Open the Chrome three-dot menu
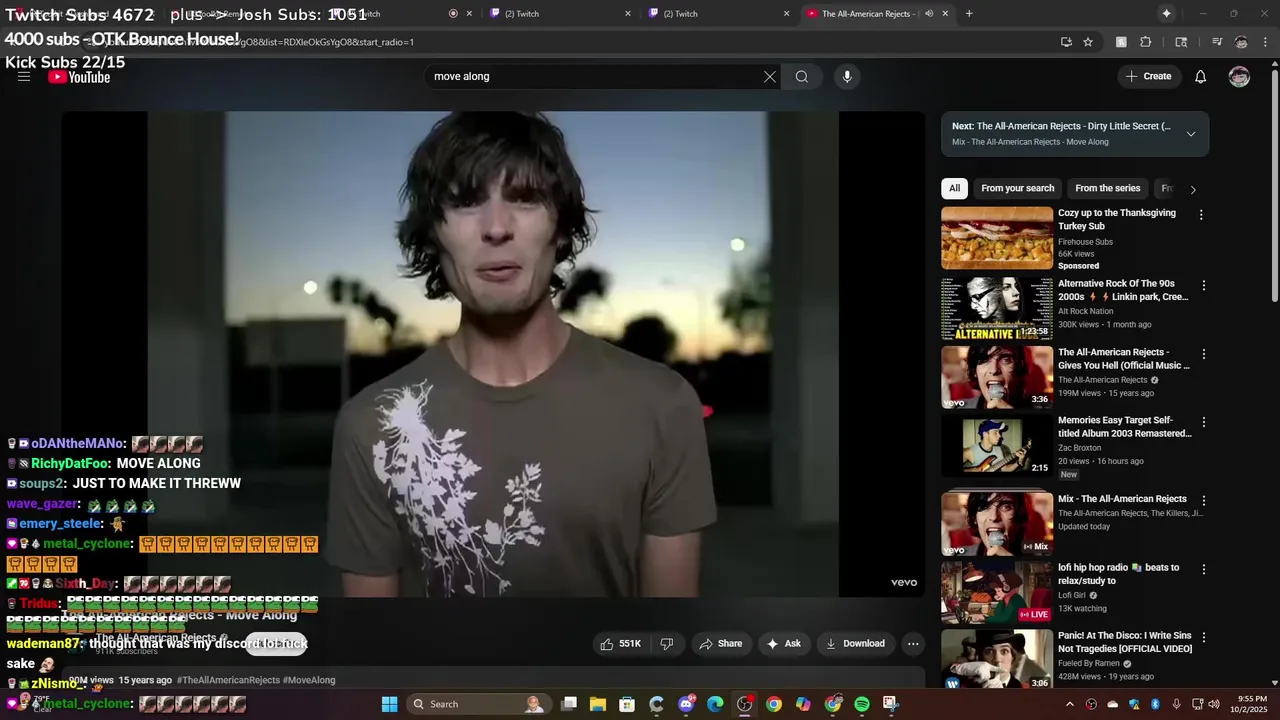Screen dimensions: 1280x720 pos(1266,42)
